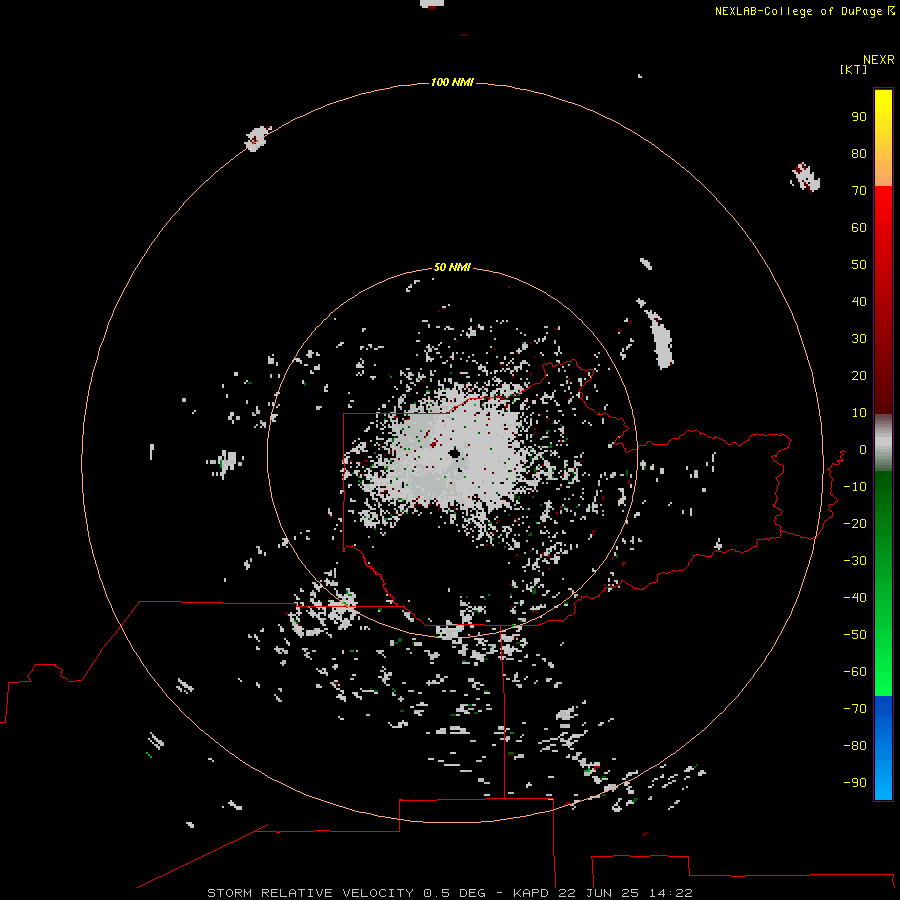Pick the blue band of the velocity scale
Viewport: 900px width, 900px height.
pyautogui.click(x=883, y=748)
